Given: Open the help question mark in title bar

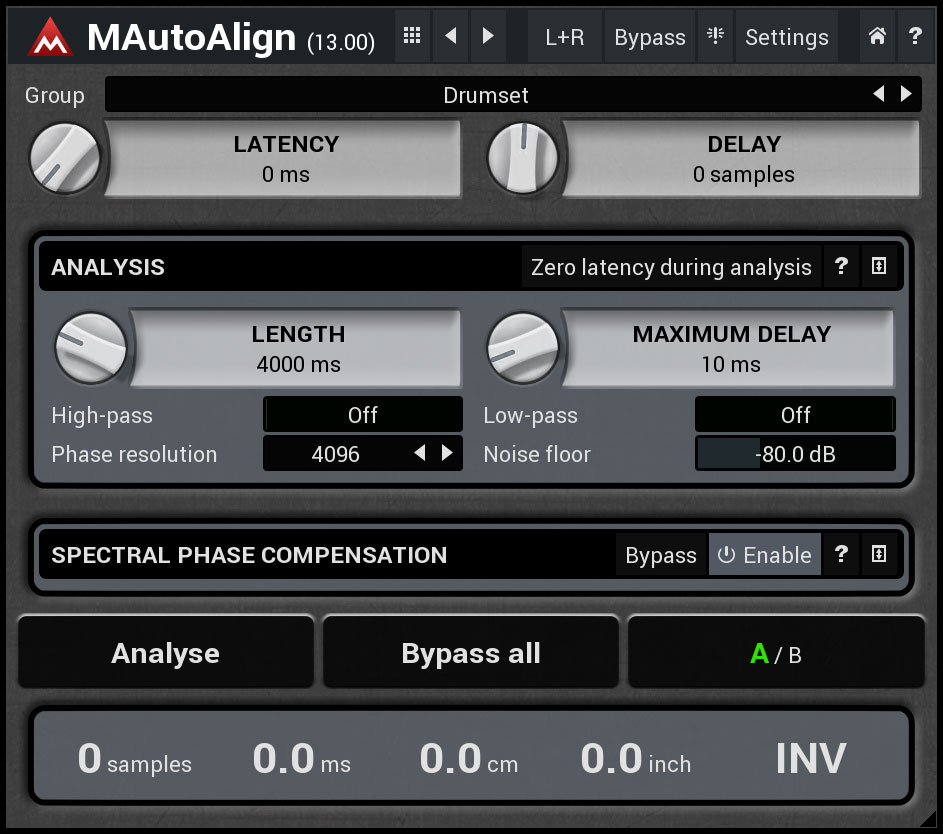Looking at the screenshot, I should pos(915,37).
